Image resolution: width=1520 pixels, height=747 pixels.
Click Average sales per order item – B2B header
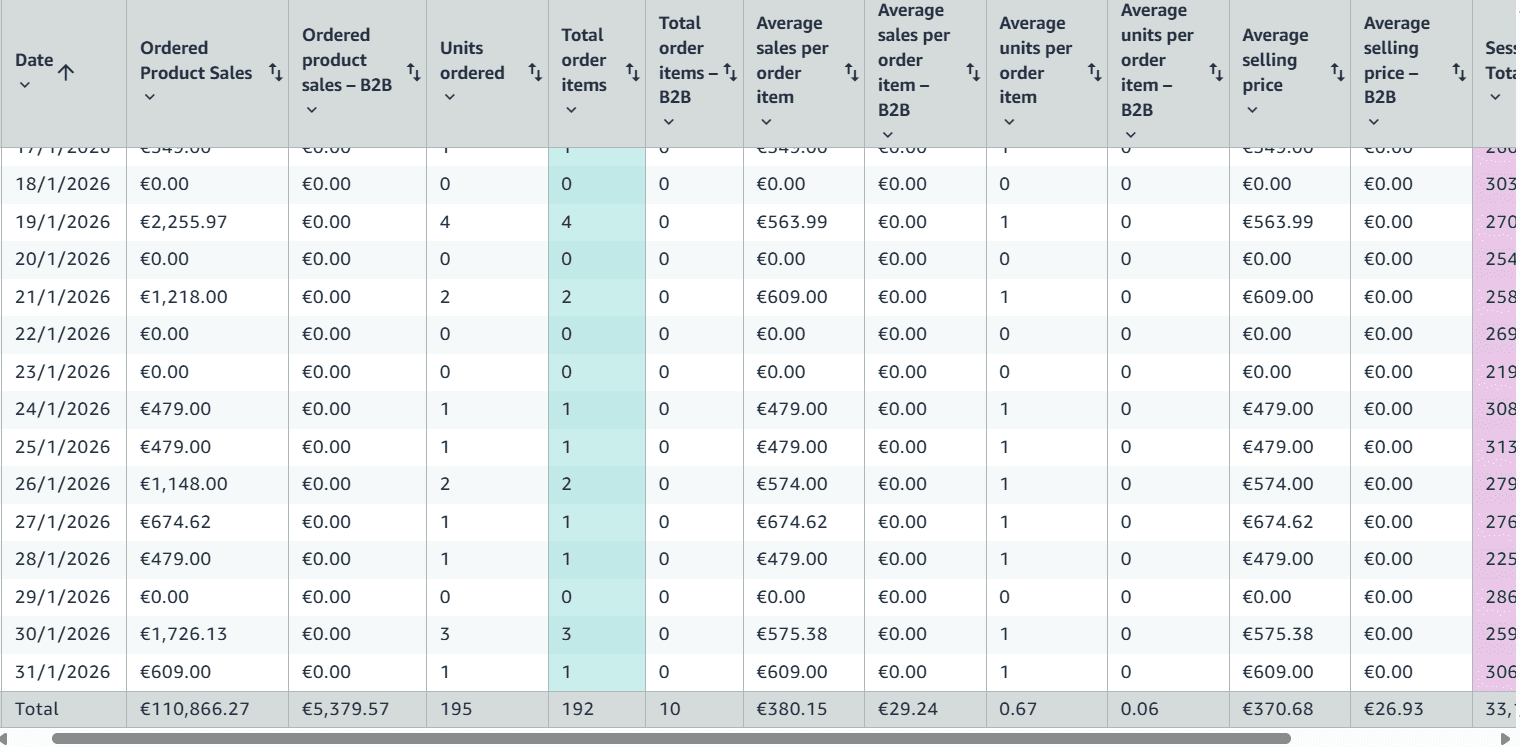pos(913,60)
